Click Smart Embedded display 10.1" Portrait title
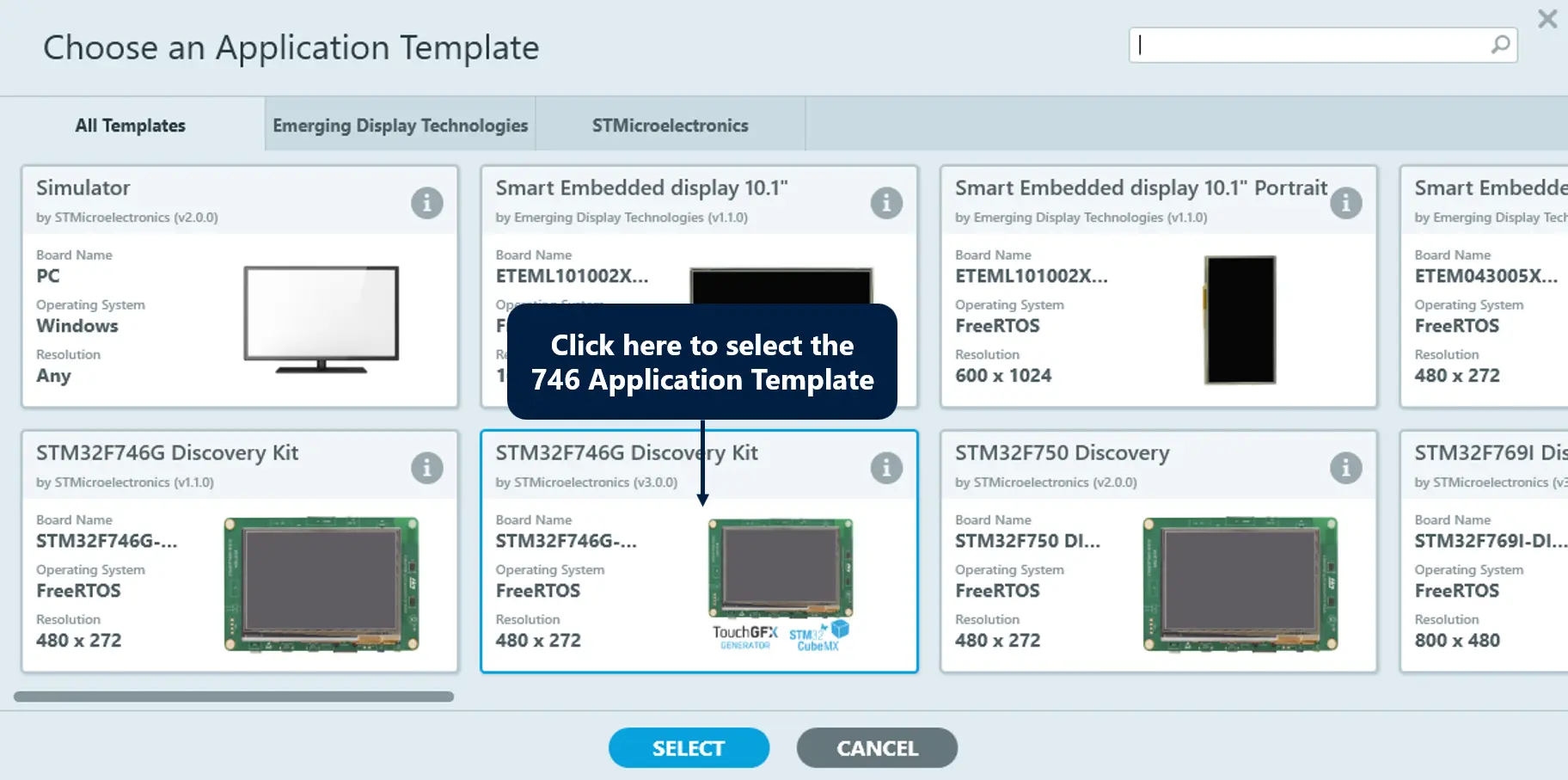The height and width of the screenshot is (780, 1568). coord(1142,187)
